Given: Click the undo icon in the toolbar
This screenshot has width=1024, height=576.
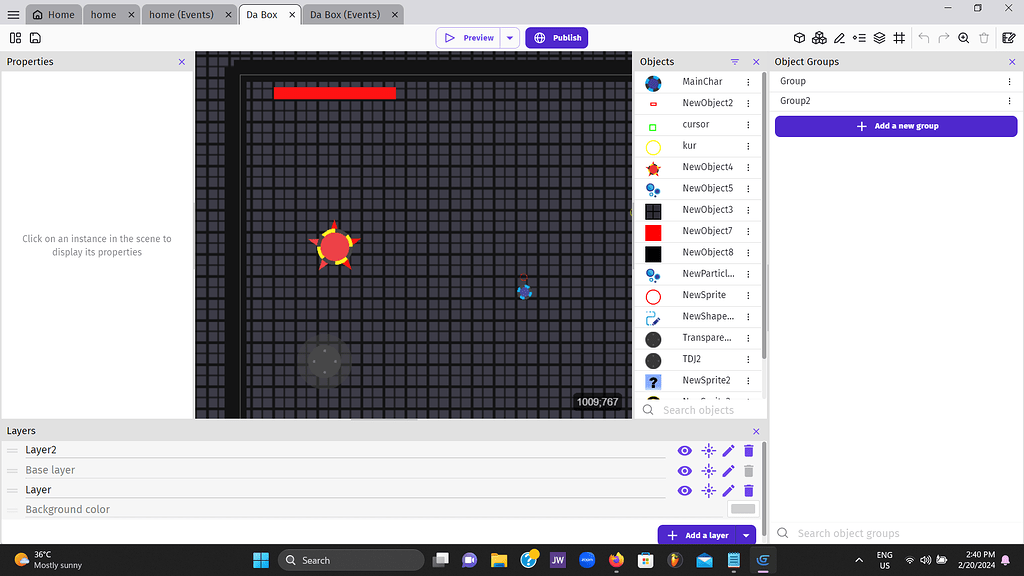Looking at the screenshot, I should coord(924,37).
